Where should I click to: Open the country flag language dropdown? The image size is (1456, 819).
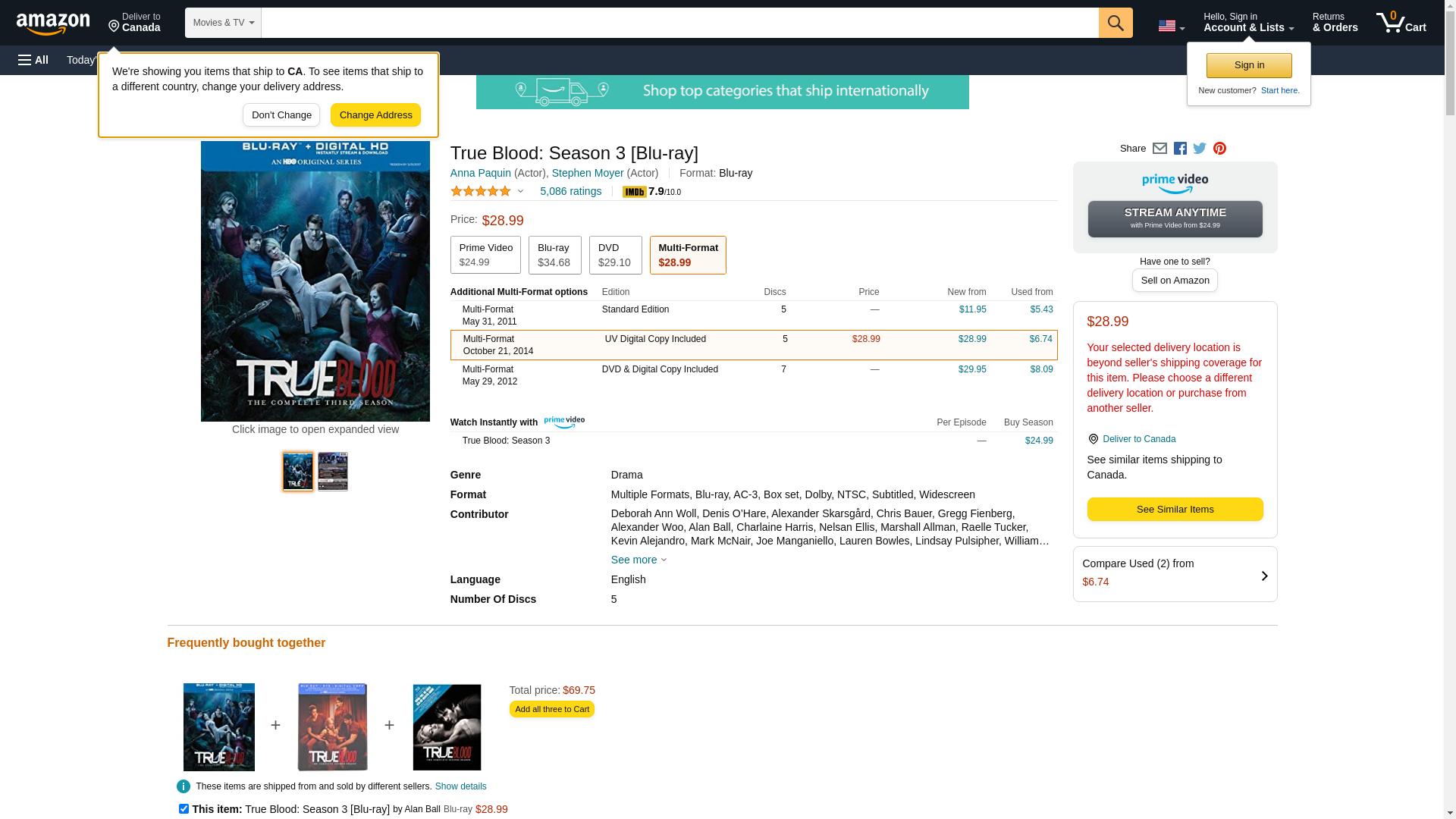click(x=1171, y=26)
